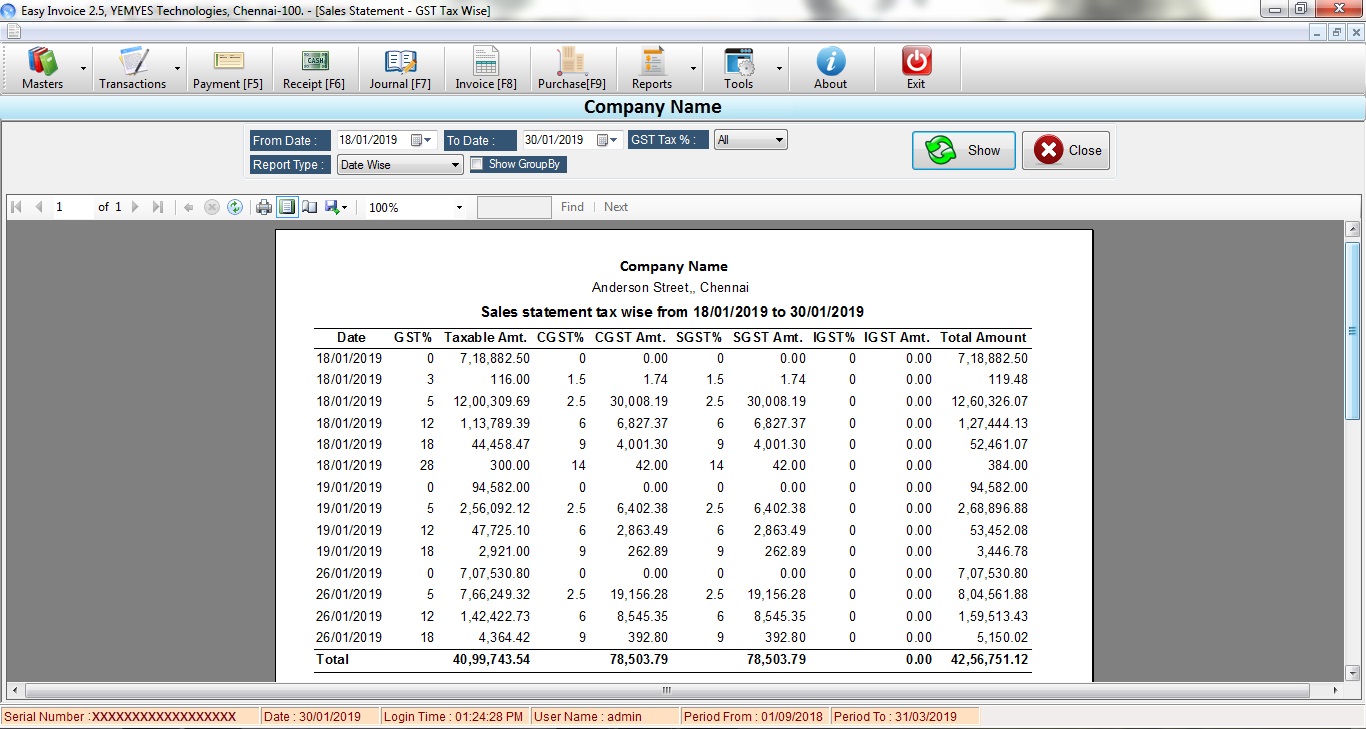Click the vertical scrollbar thumb
The height and width of the screenshot is (729, 1366).
pos(1353,330)
